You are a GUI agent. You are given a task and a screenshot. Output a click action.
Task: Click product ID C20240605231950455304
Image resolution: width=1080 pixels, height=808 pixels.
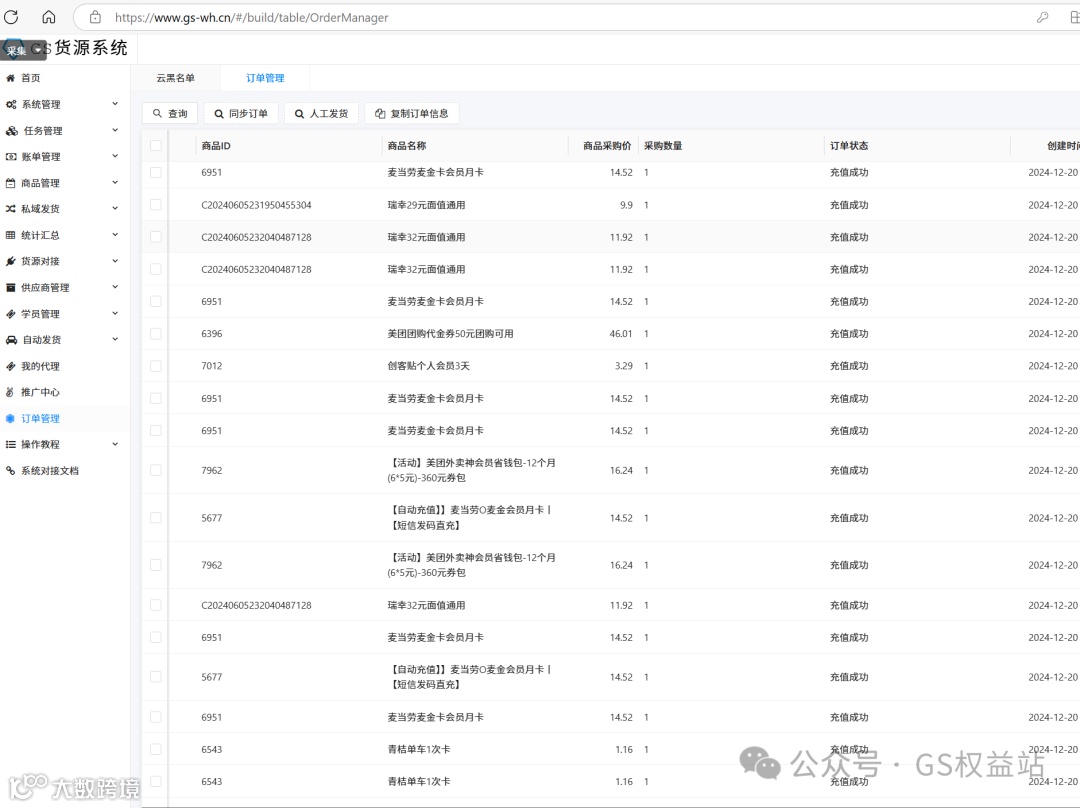click(x=256, y=205)
